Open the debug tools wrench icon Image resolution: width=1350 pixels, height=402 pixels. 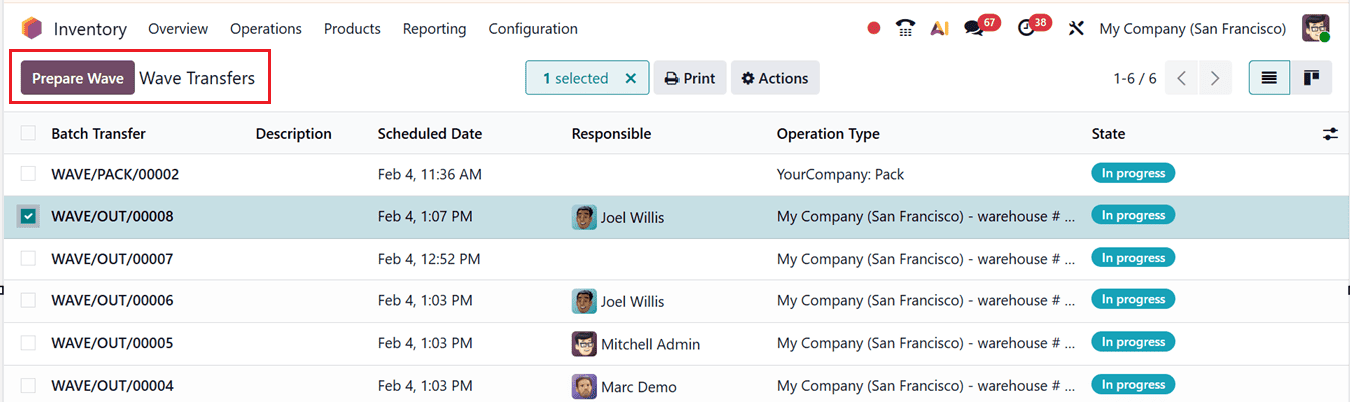click(x=1076, y=29)
